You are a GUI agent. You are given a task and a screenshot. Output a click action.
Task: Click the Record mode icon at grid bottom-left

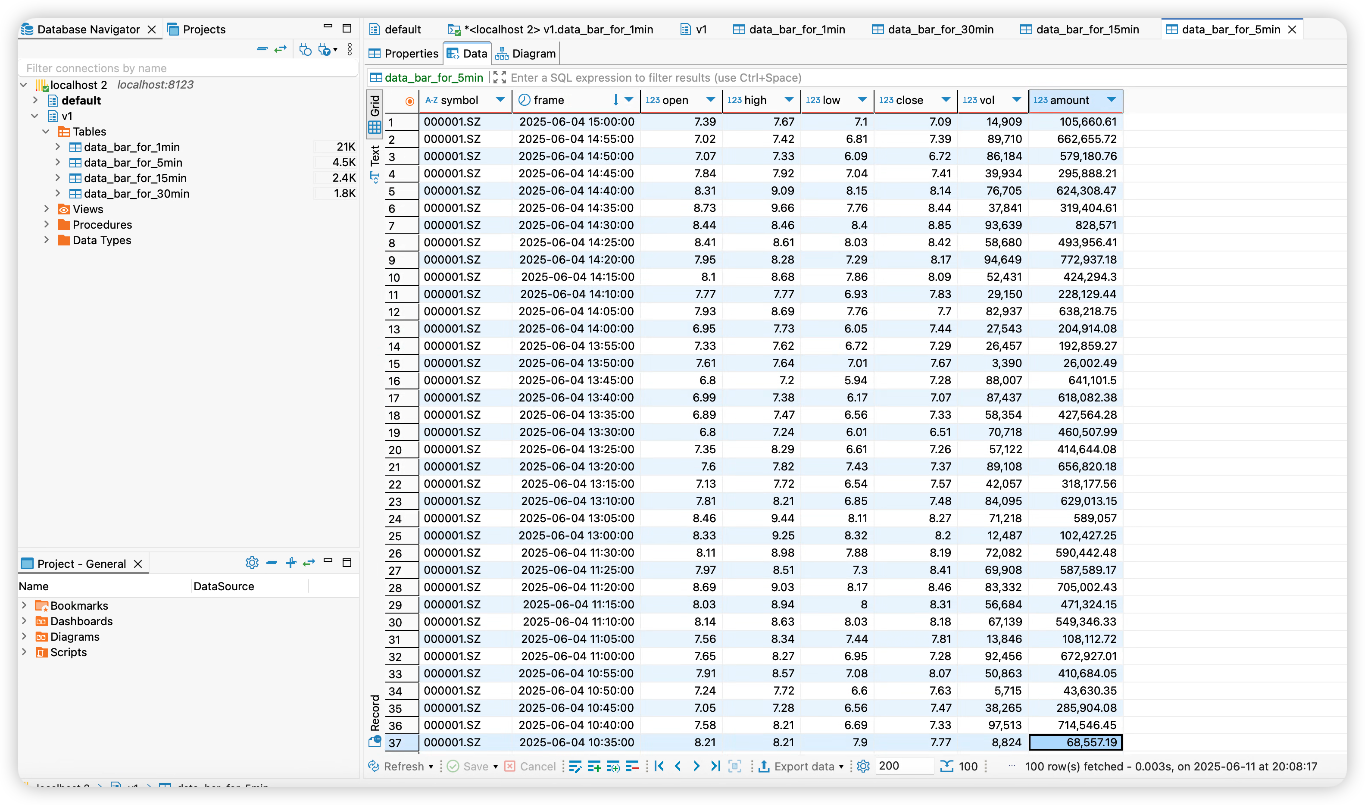tap(375, 742)
